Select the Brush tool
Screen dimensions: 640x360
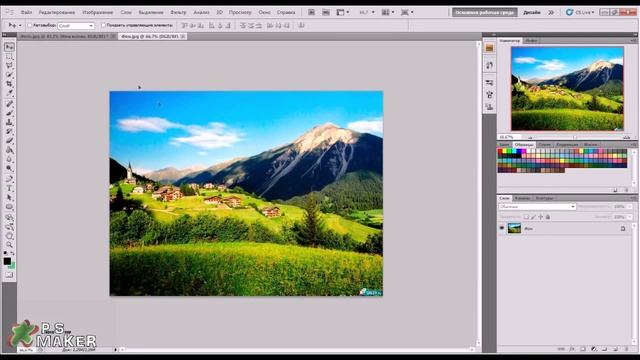click(x=9, y=113)
